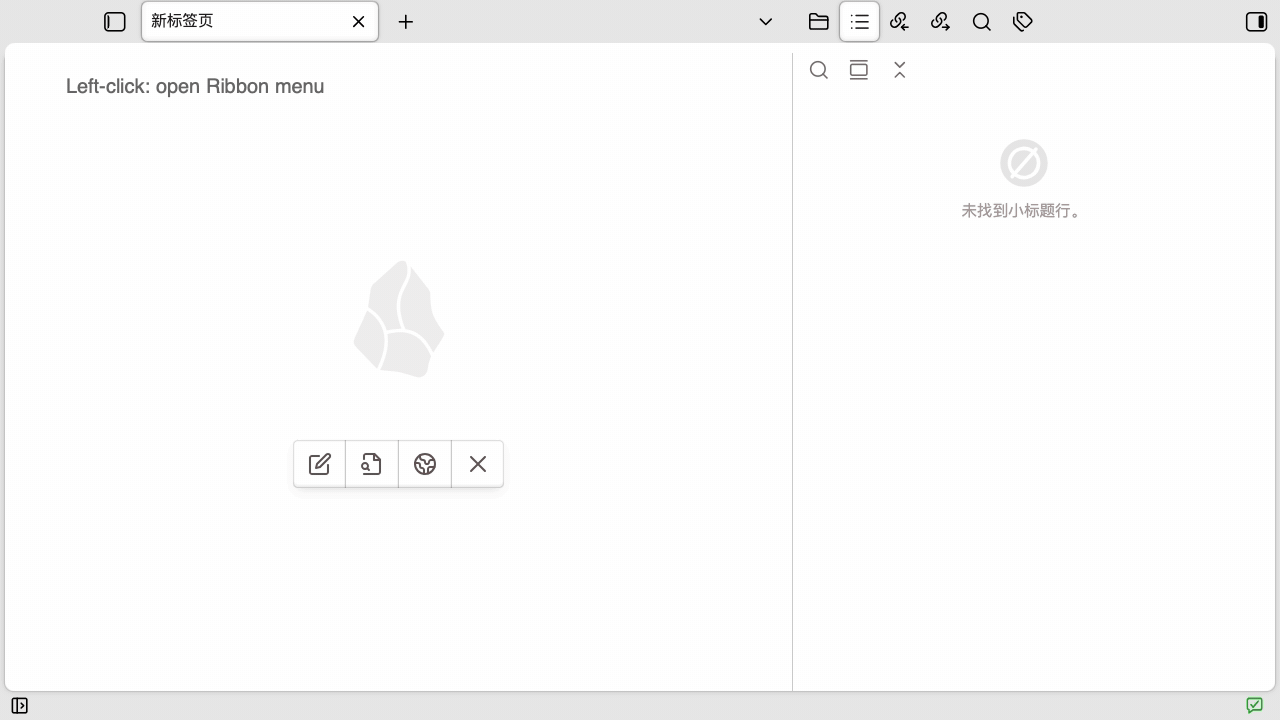Open the backlinks panel icon
The width and height of the screenshot is (1280, 720).
tap(900, 21)
